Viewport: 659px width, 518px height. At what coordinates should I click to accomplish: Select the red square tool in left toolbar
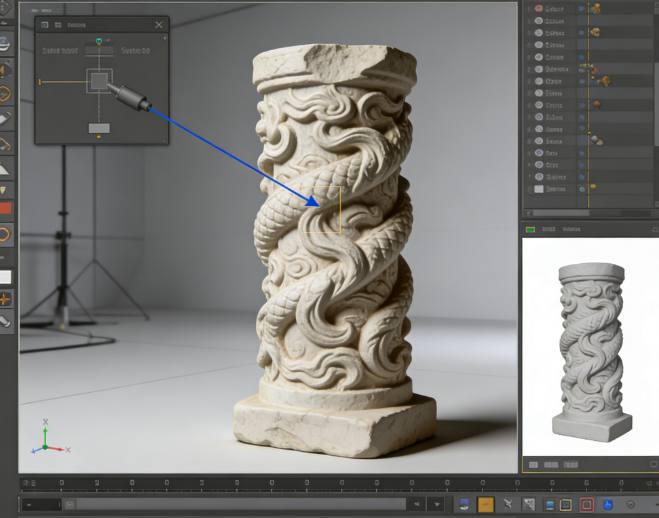tap(5, 208)
